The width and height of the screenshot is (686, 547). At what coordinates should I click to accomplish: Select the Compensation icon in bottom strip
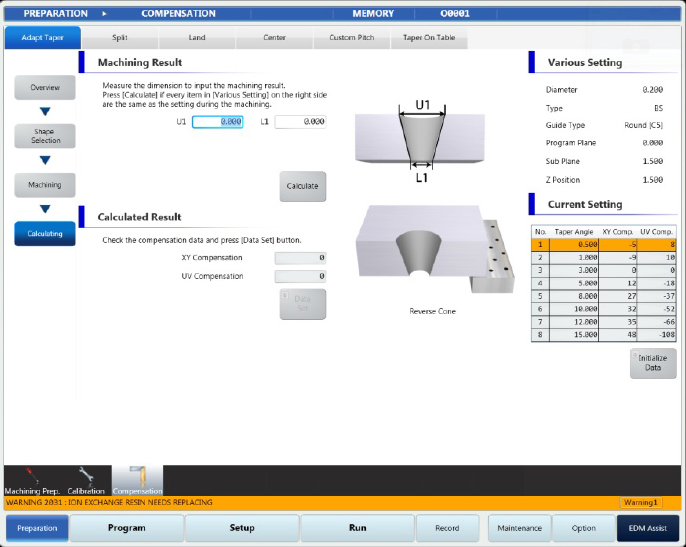click(x=137, y=480)
